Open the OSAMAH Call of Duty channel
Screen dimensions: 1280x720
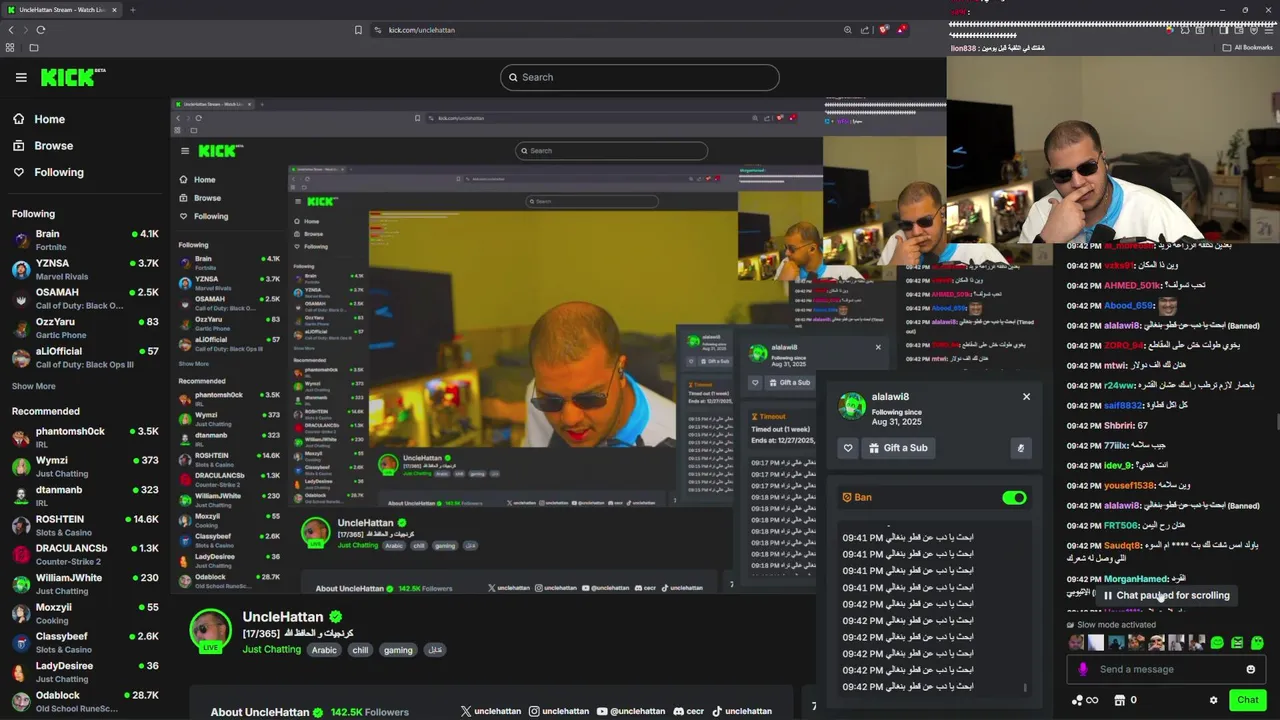coord(85,298)
